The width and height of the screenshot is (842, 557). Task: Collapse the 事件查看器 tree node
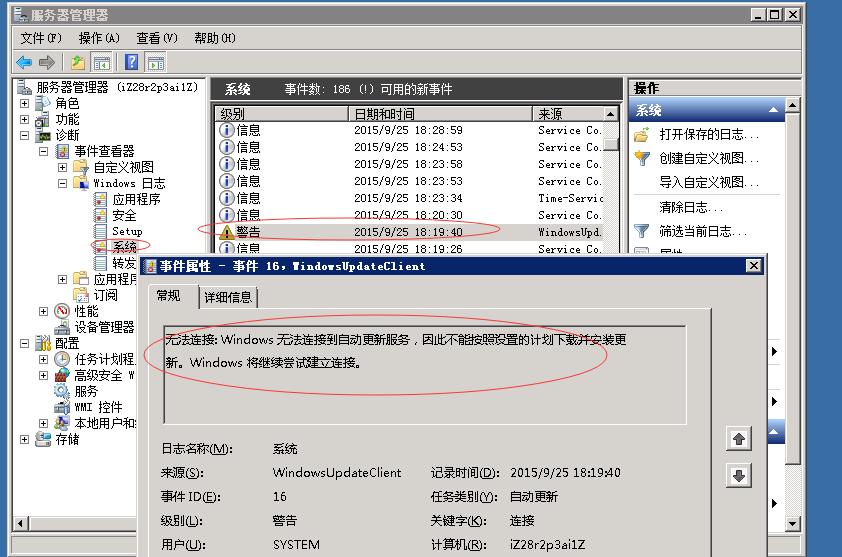point(43,151)
